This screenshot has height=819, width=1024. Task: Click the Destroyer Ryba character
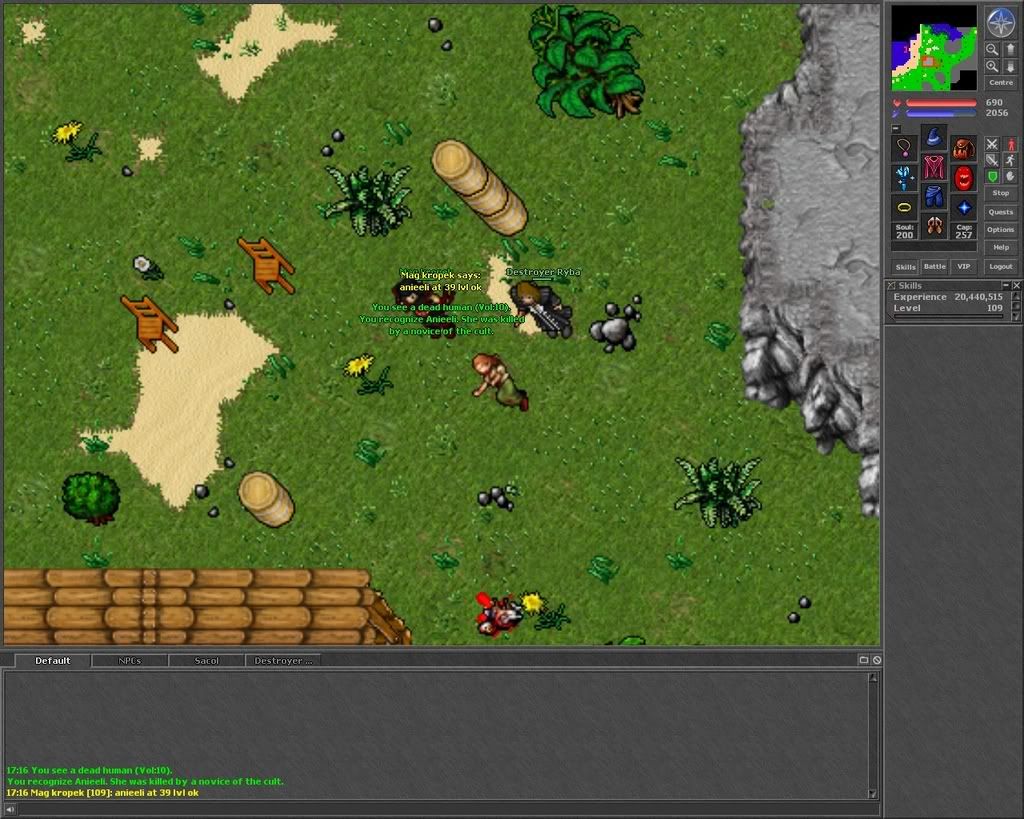pos(542,308)
